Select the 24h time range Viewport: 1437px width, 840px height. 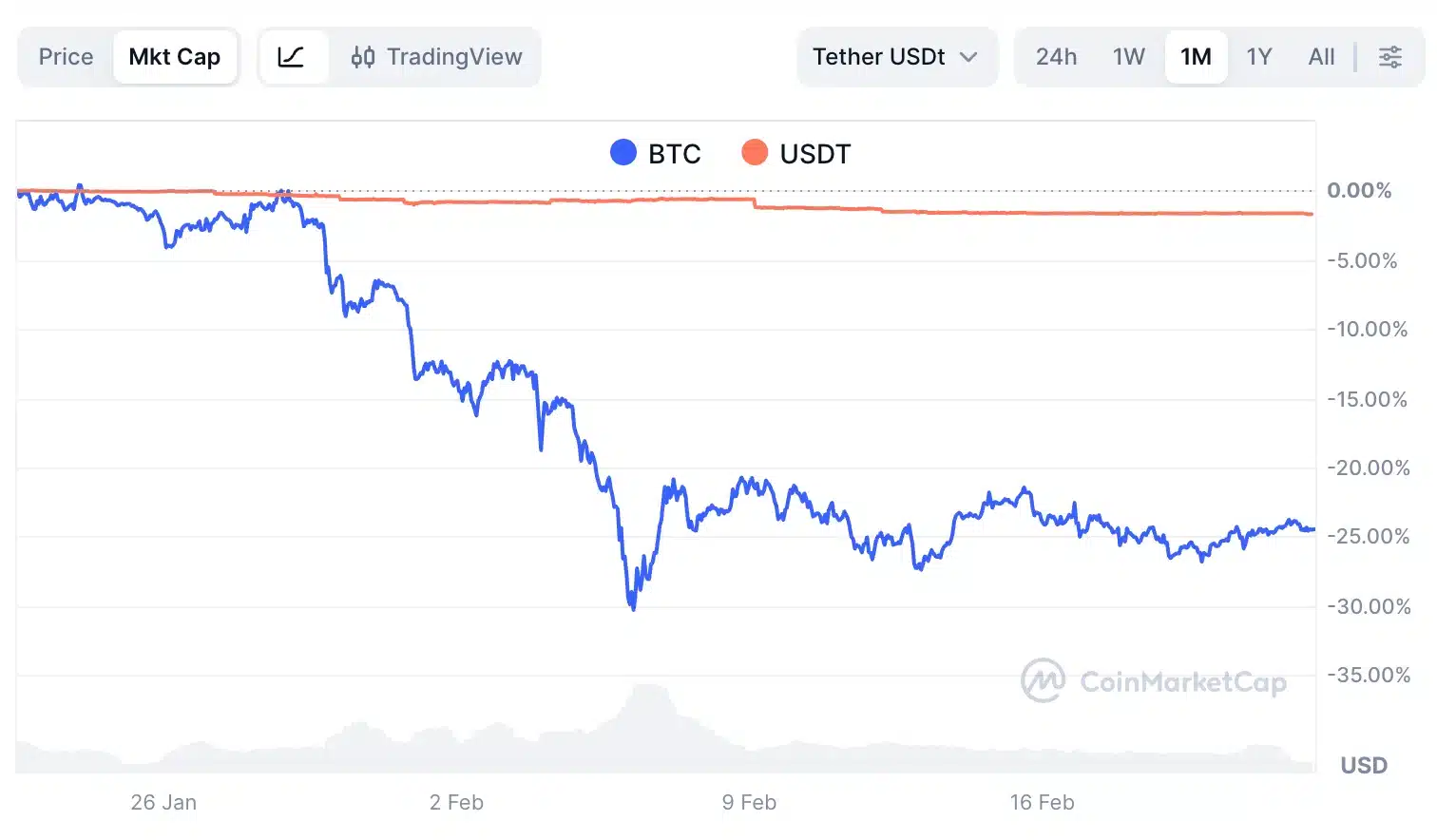coord(1056,57)
